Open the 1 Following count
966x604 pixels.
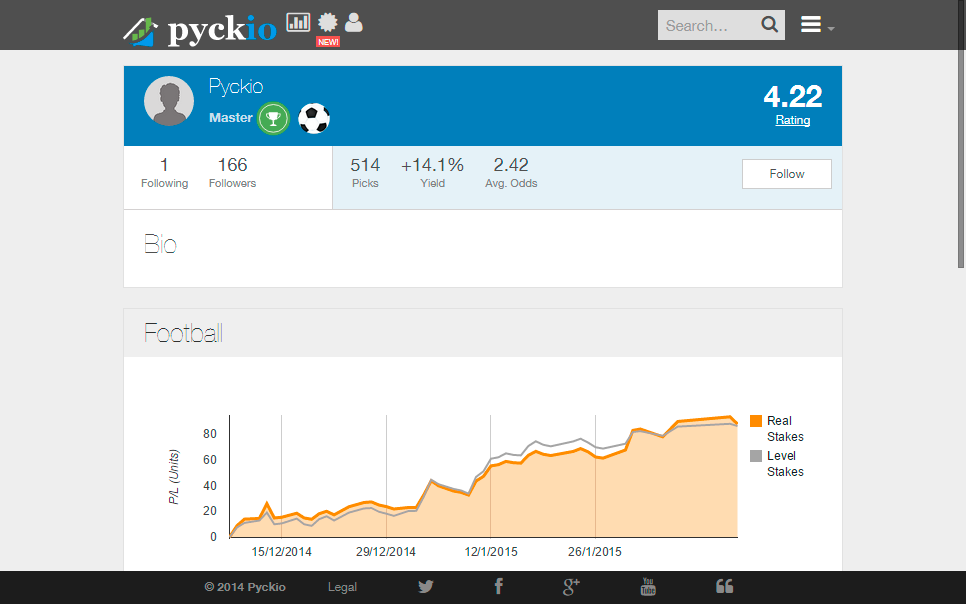pos(164,173)
